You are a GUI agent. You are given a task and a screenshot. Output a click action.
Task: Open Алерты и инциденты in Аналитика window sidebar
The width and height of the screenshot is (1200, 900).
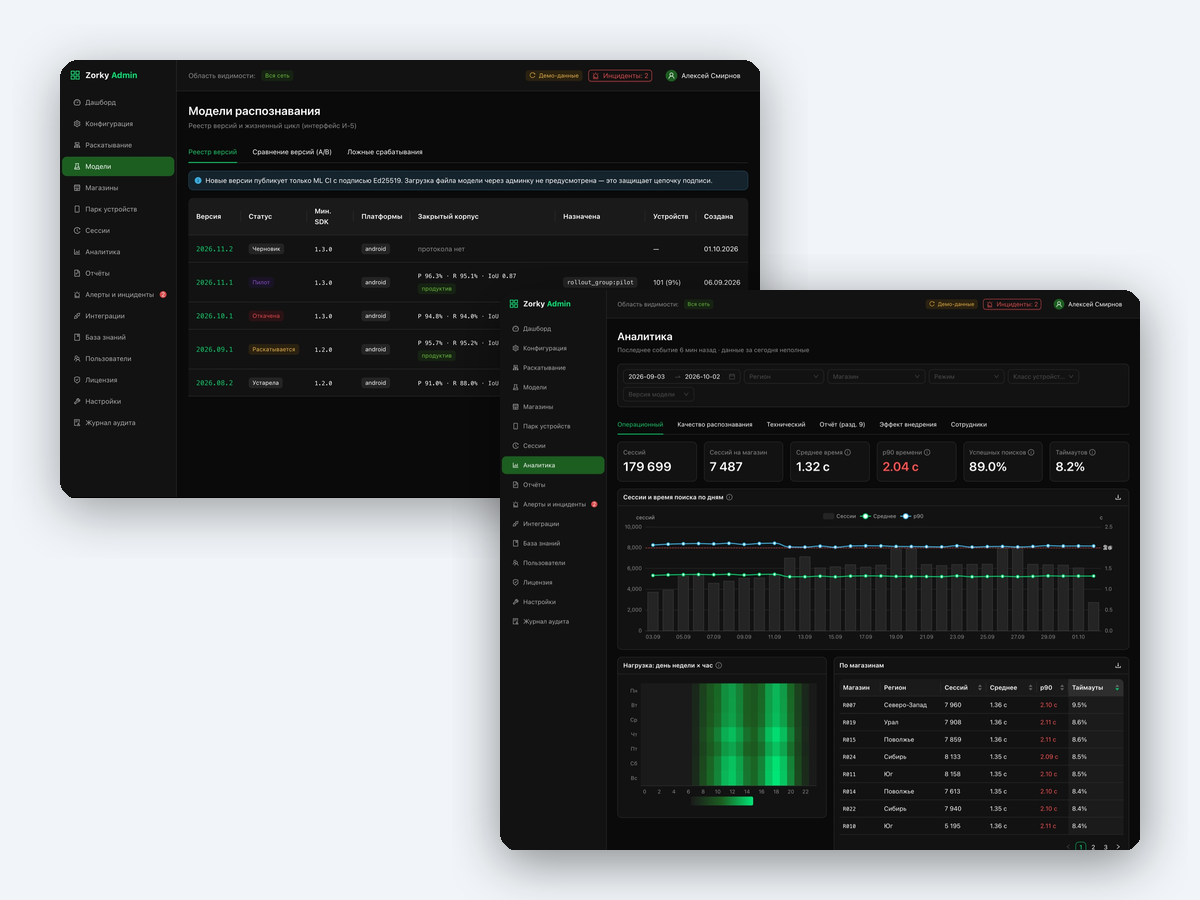[x=553, y=504]
